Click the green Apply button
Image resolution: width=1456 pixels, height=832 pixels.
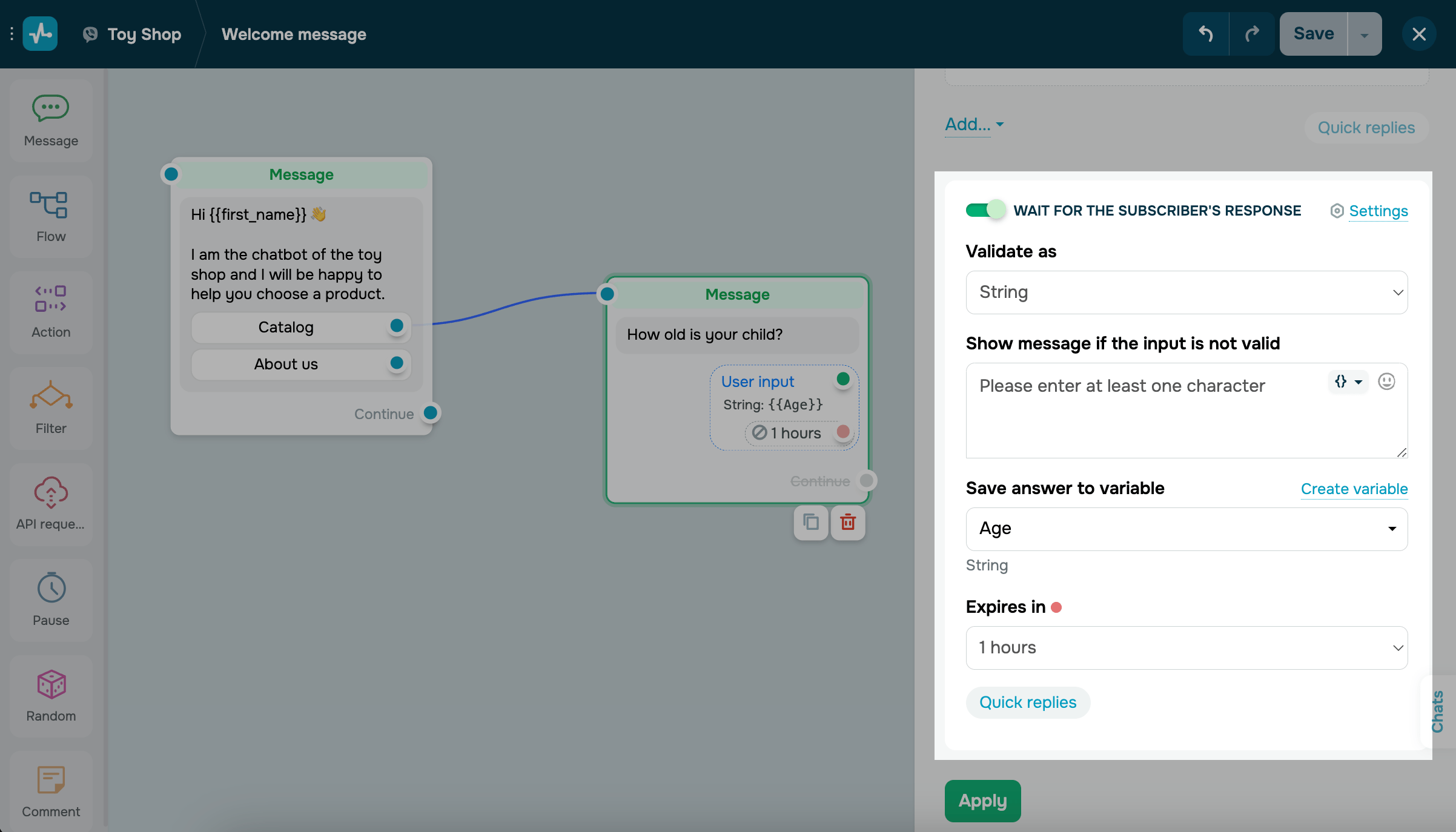[x=982, y=801]
